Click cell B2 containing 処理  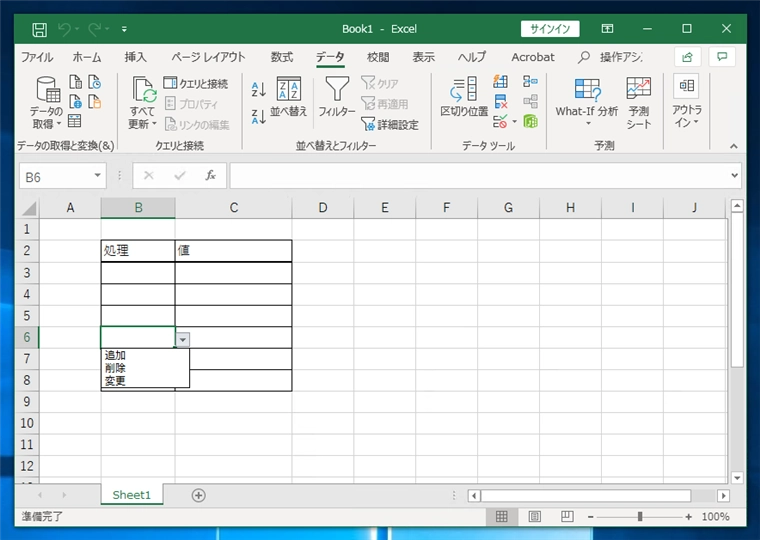point(138,251)
